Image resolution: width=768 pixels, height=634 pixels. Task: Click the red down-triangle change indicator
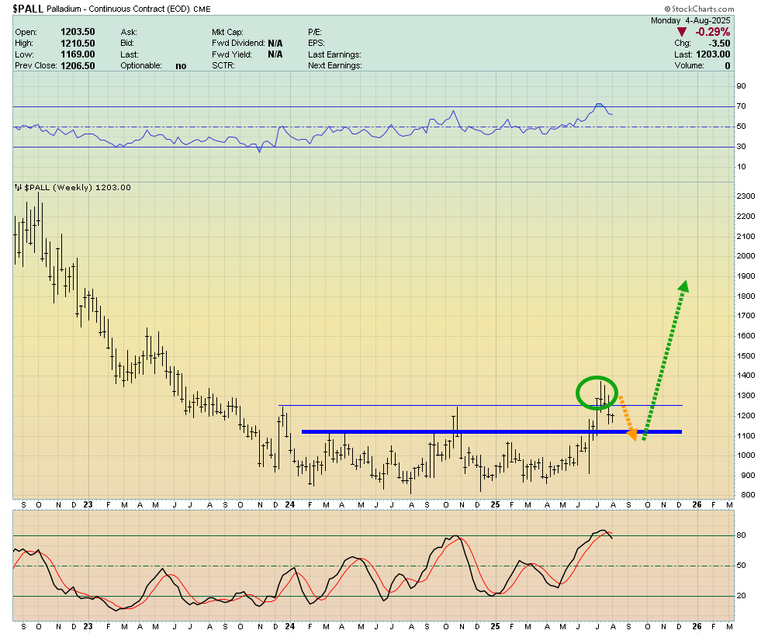[683, 32]
